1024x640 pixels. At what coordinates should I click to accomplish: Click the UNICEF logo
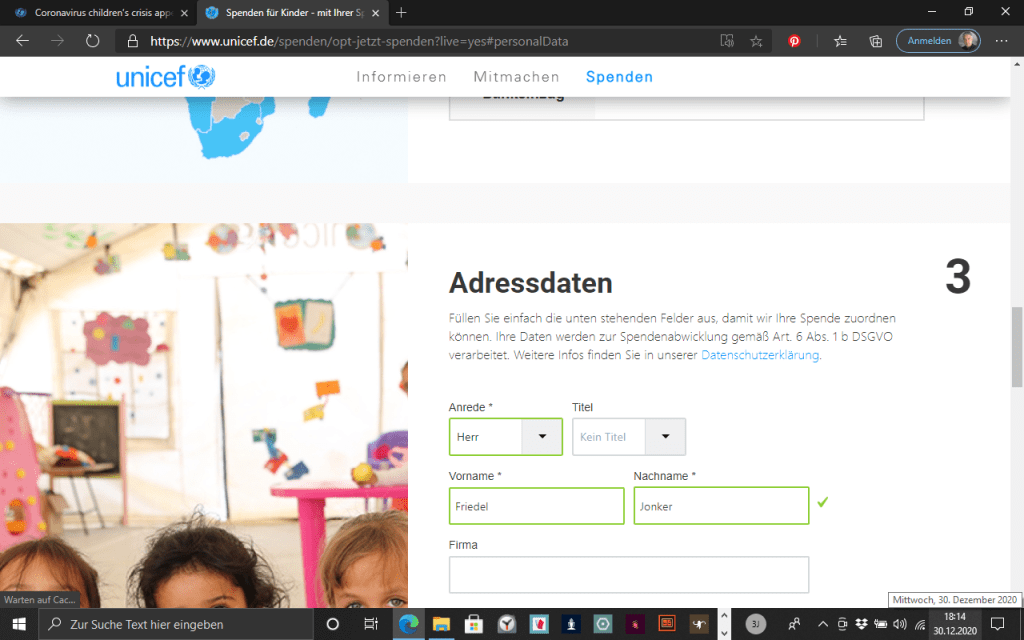click(165, 77)
